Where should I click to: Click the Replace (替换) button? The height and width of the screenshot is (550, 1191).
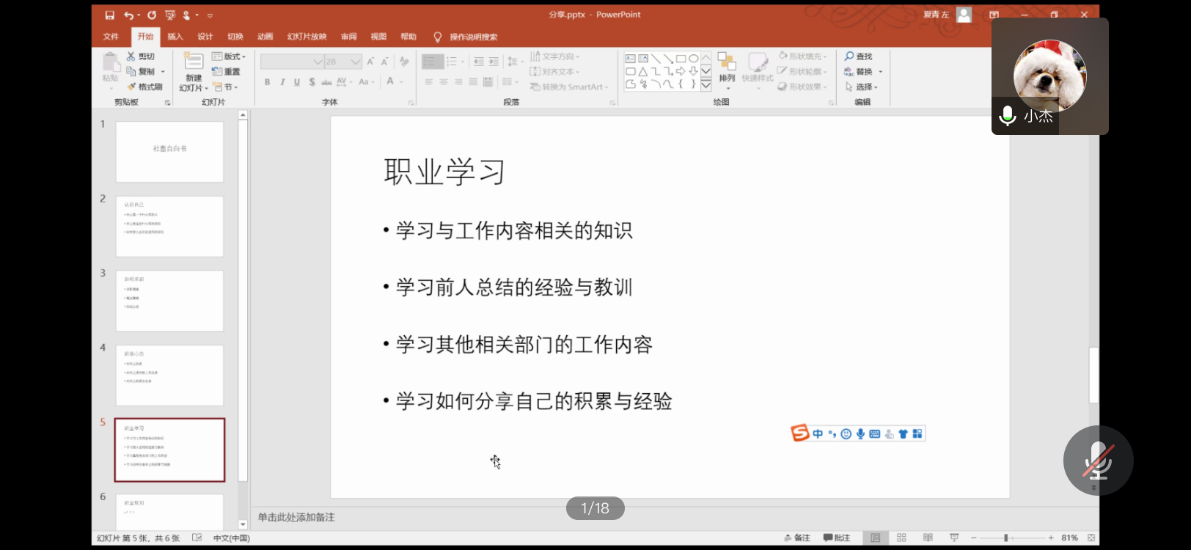tap(863, 72)
